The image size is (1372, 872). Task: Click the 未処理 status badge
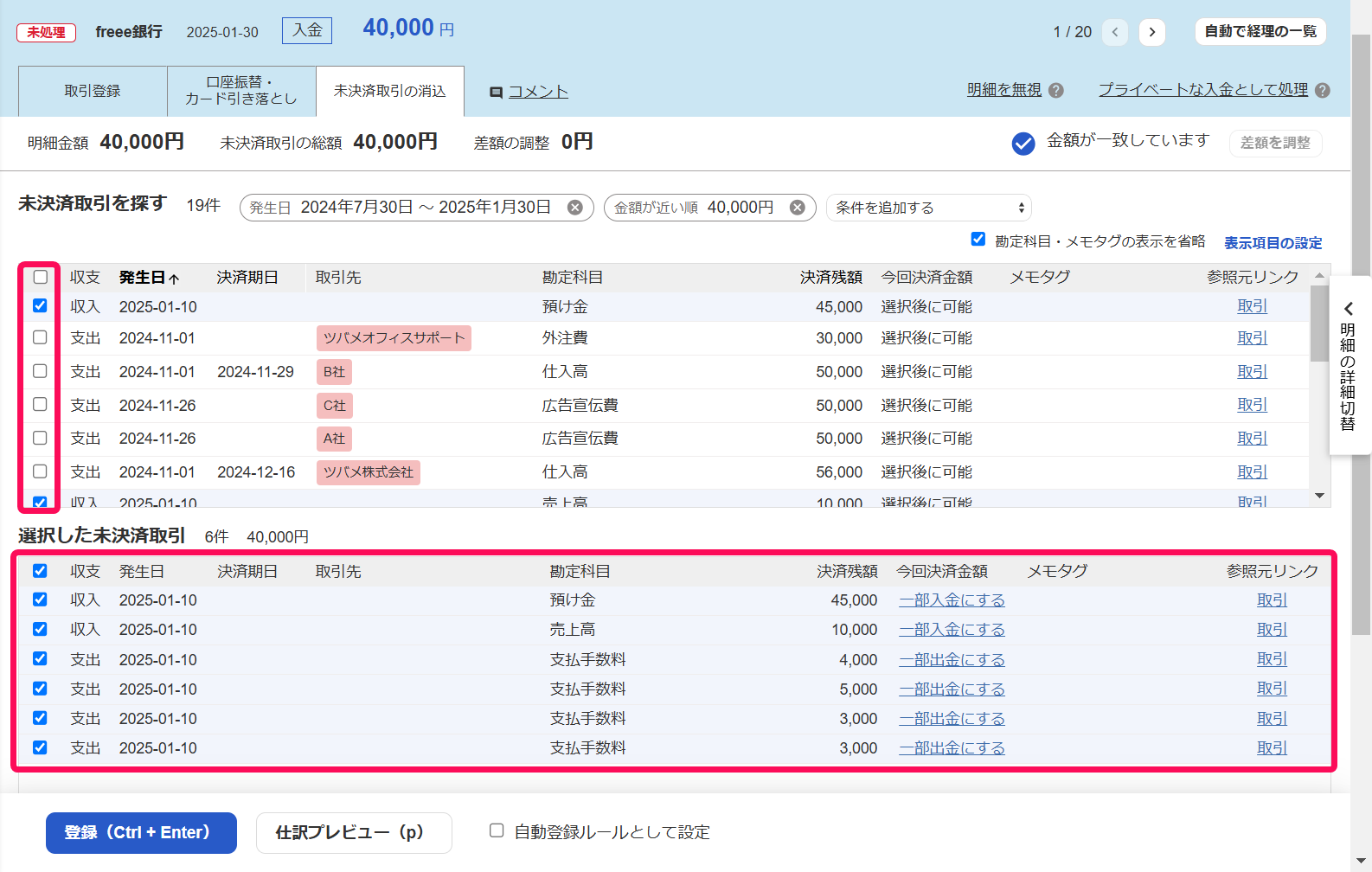click(x=46, y=32)
